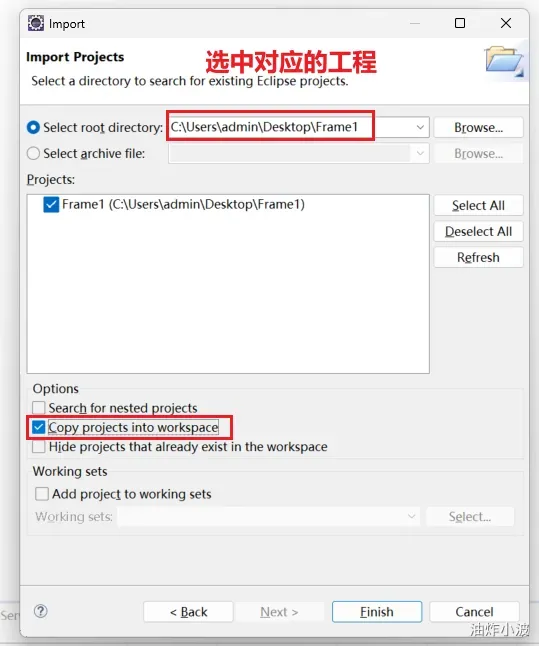Image resolution: width=539 pixels, height=646 pixels.
Task: Select the root directory radio button
Action: coord(33,127)
